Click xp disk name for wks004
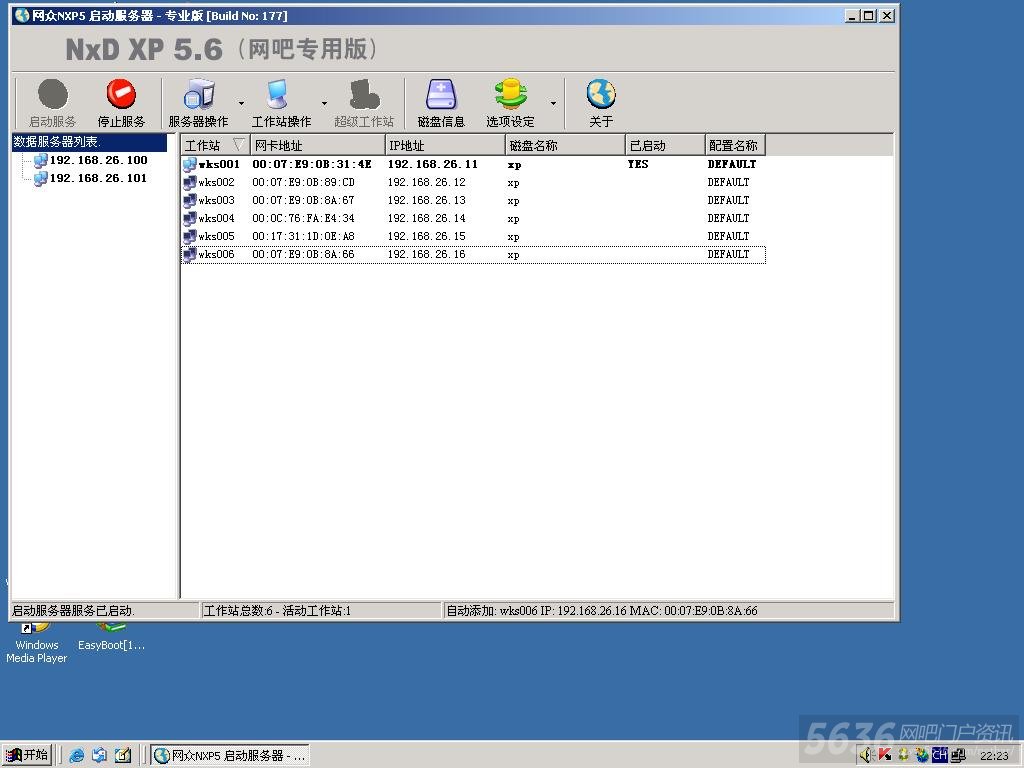 [513, 219]
